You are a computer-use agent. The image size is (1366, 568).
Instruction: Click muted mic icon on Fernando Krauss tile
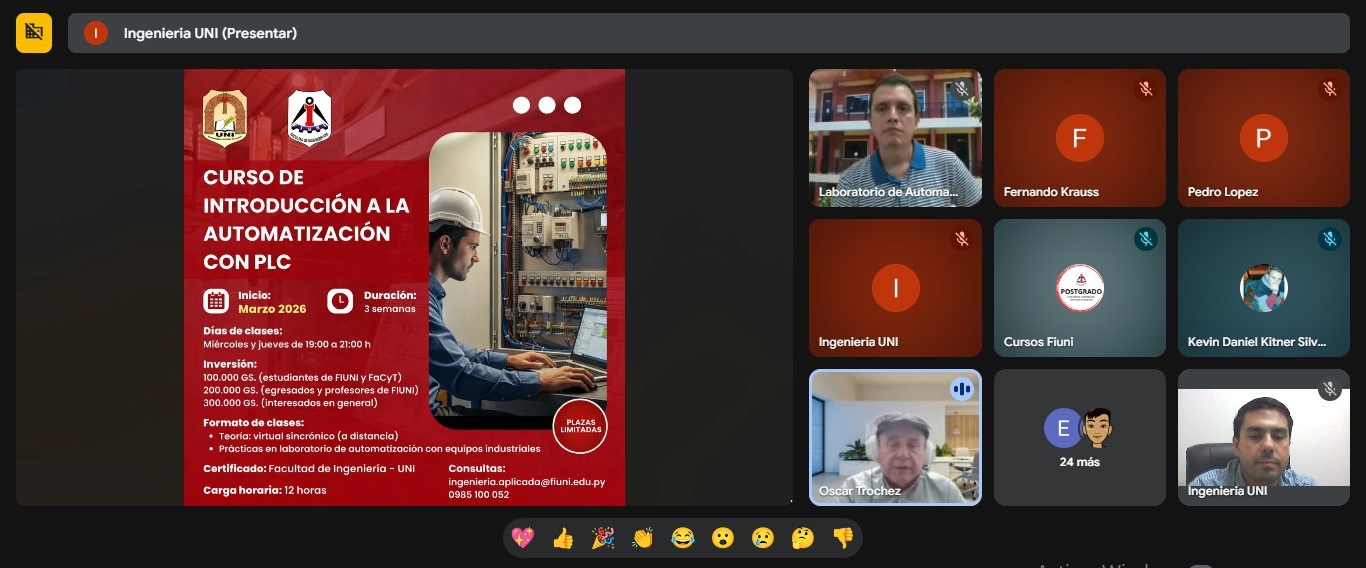(x=1146, y=89)
